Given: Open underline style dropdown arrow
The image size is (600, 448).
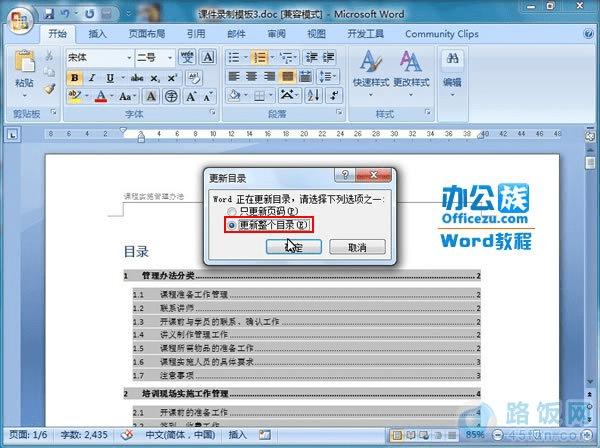Looking at the screenshot, I should tap(123, 78).
